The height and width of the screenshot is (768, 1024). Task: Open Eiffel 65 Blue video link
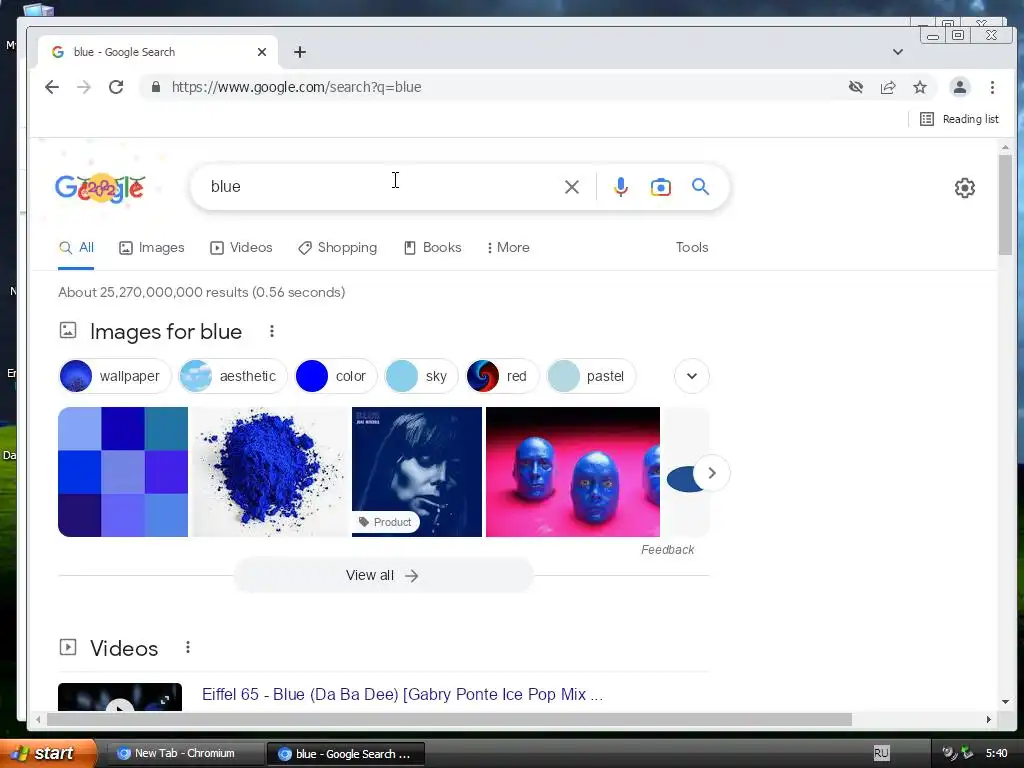(x=402, y=694)
